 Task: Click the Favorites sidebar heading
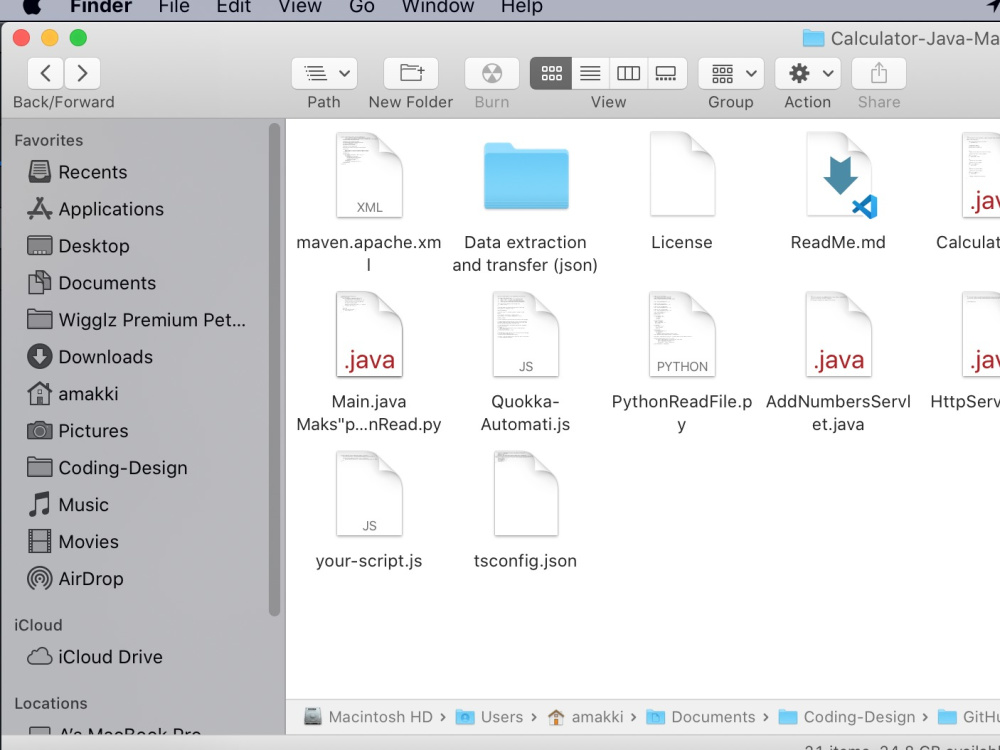click(49, 140)
